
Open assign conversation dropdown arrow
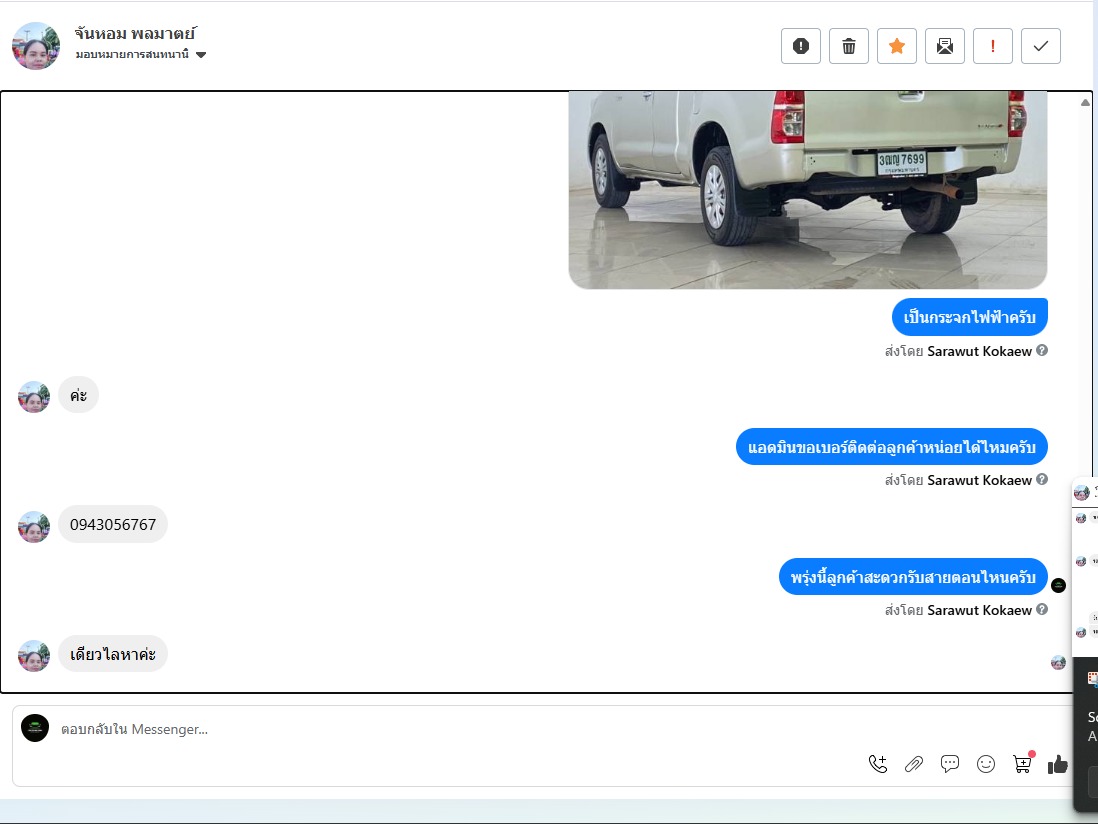tap(201, 55)
